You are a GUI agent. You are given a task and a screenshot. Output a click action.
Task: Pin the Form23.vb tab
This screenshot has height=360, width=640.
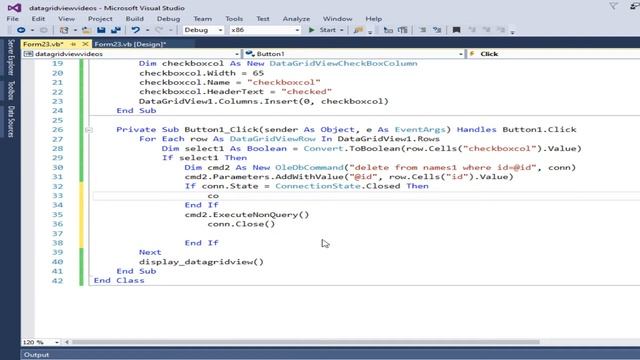73,44
